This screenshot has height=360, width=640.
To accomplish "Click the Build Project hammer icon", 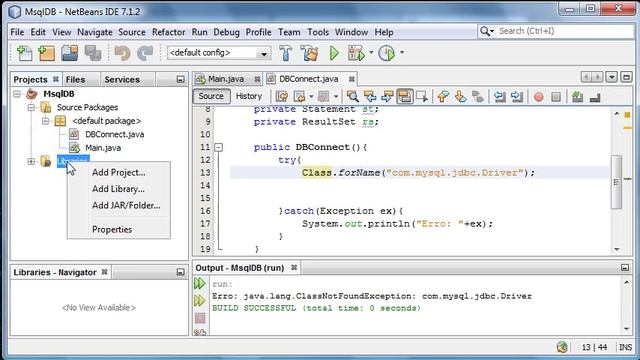I will (x=286, y=53).
